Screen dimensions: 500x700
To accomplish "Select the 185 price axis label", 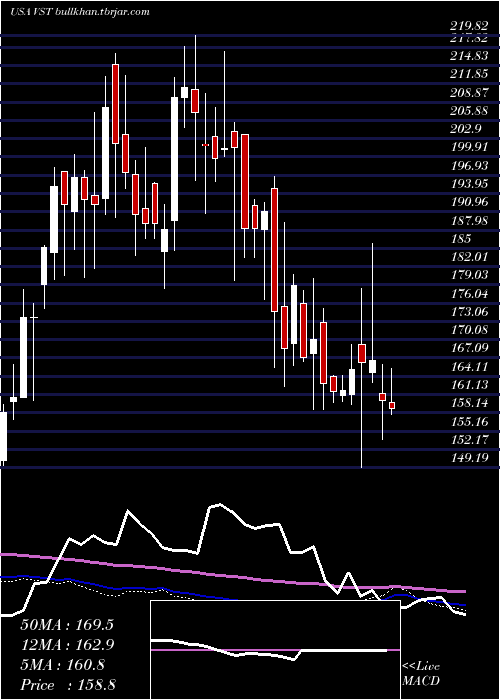I will pyautogui.click(x=461, y=239).
